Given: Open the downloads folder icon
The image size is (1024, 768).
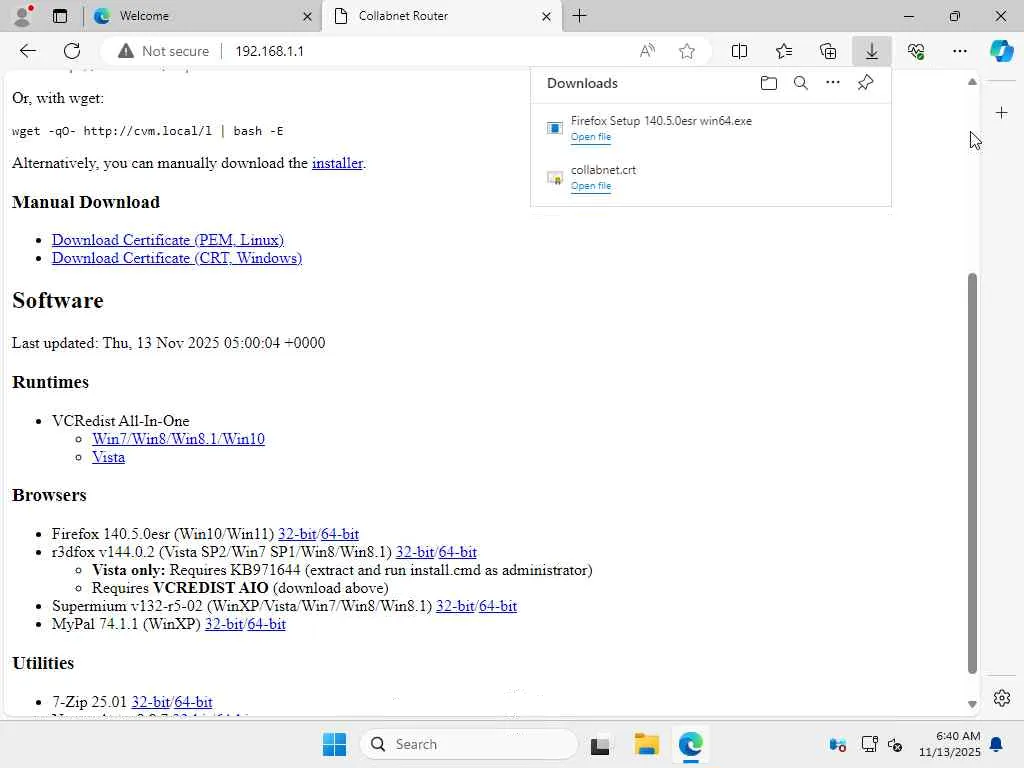Looking at the screenshot, I should tap(769, 83).
